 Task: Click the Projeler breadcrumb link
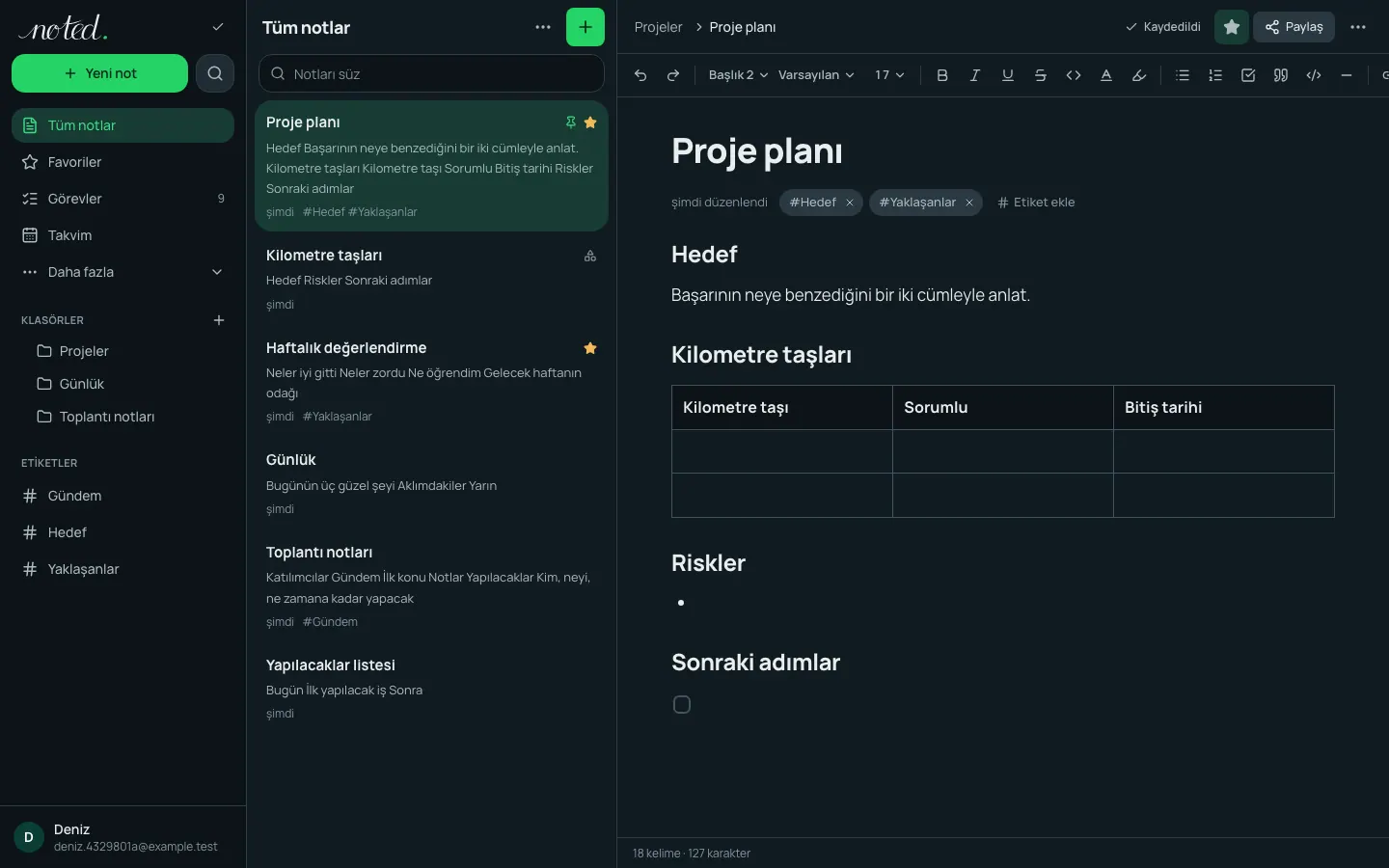(658, 27)
